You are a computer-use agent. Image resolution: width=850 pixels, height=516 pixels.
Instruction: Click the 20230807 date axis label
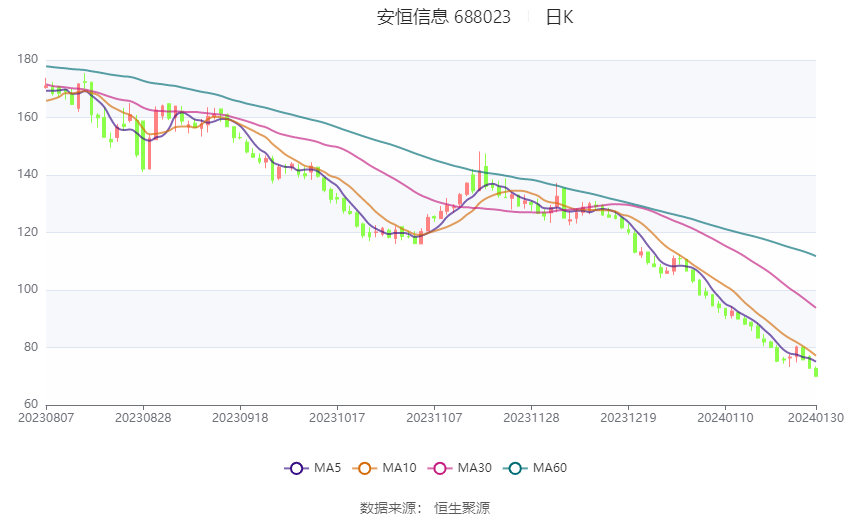46,418
